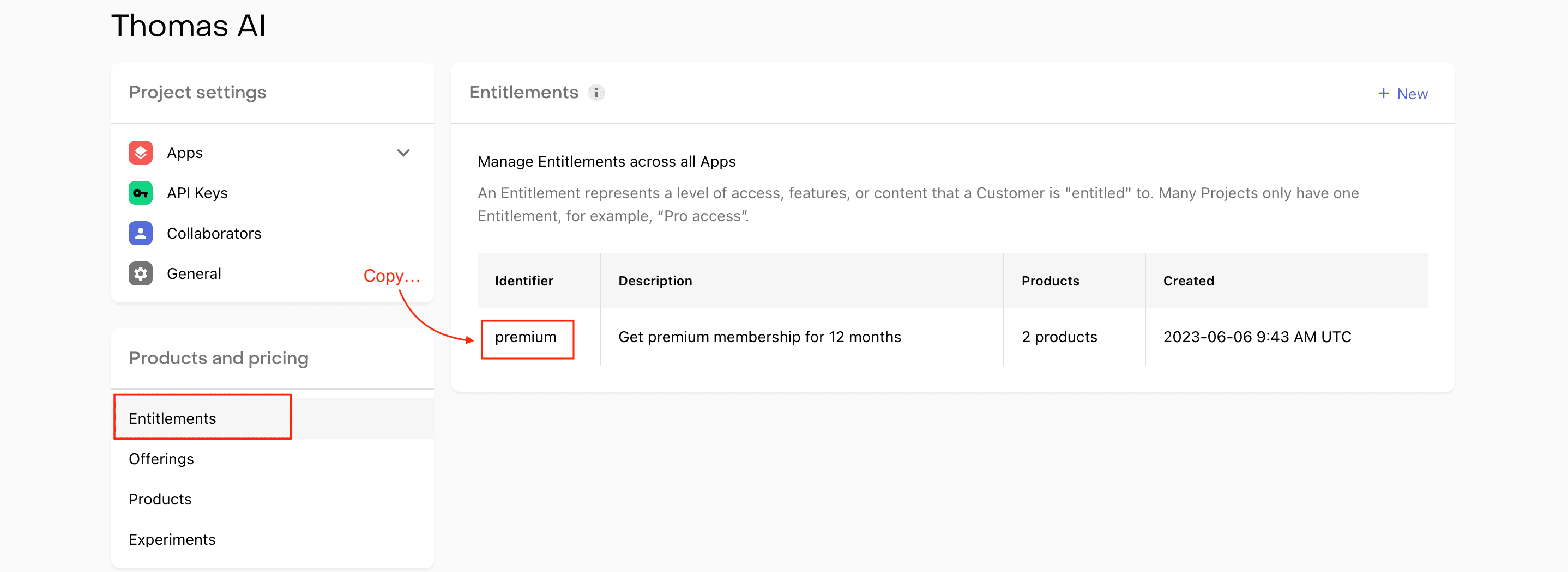Select Entitlements in the sidebar
The height and width of the screenshot is (572, 1568).
(x=172, y=419)
